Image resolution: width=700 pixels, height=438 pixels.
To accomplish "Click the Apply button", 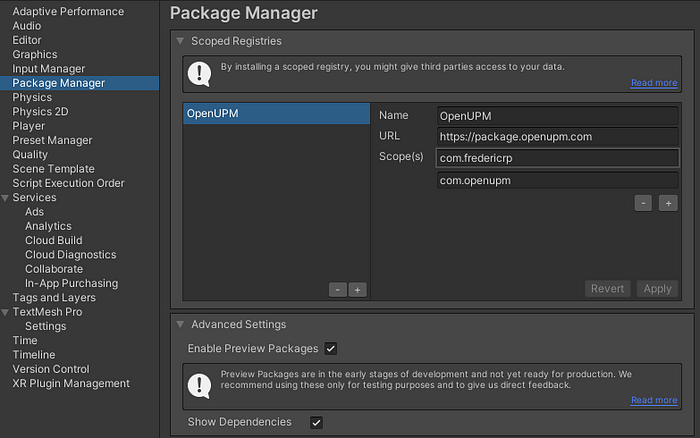I will pos(657,288).
